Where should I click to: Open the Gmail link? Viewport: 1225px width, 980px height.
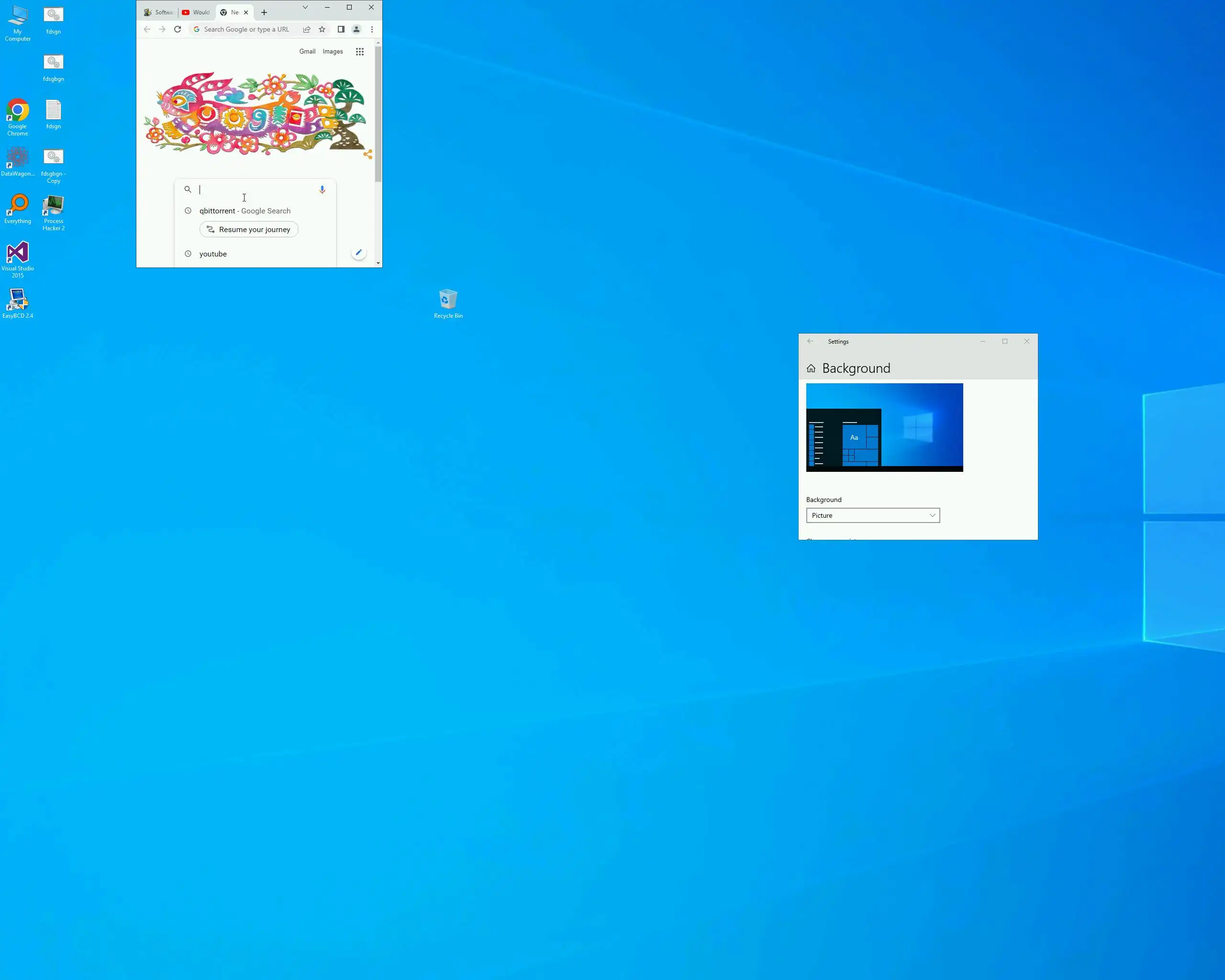point(307,52)
